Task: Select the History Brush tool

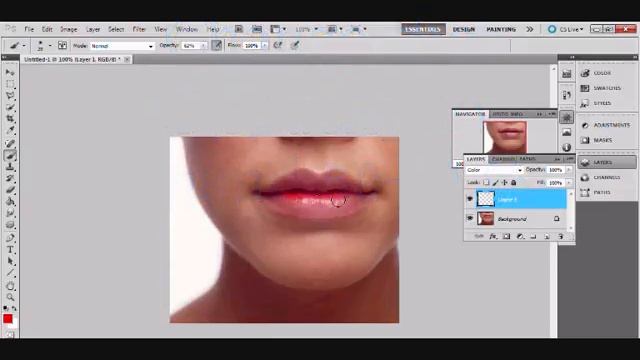Action: coord(10,178)
